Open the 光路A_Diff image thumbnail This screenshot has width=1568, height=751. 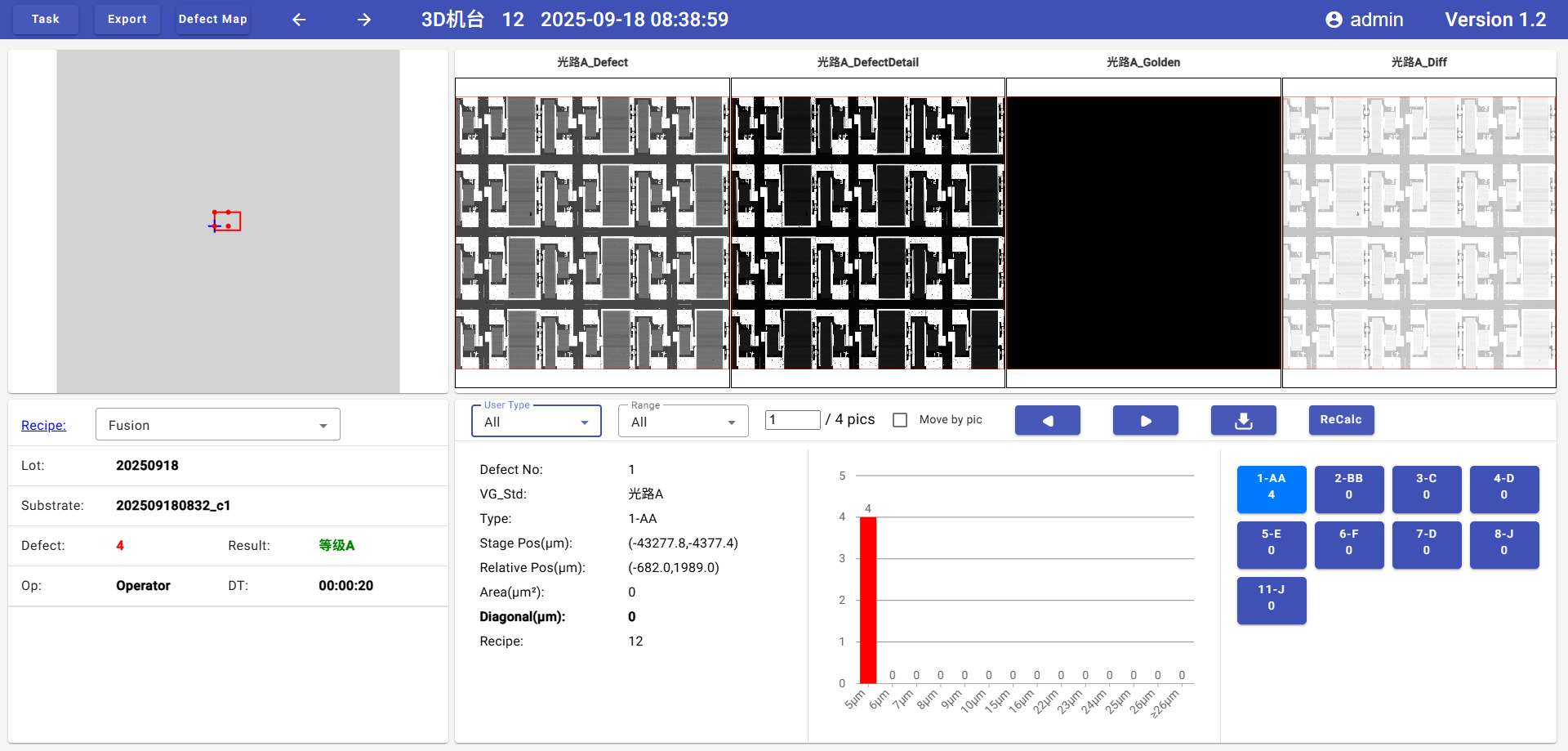[x=1419, y=233]
